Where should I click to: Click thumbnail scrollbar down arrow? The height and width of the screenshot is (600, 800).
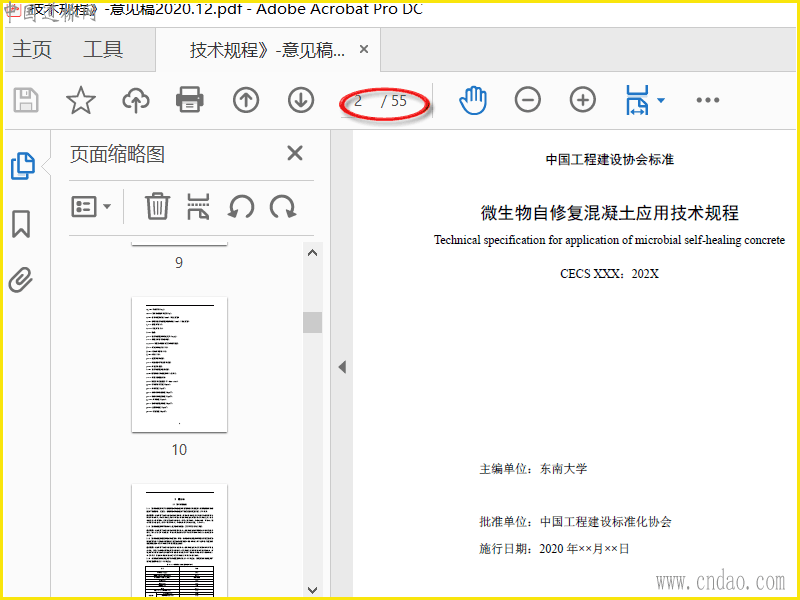(313, 590)
